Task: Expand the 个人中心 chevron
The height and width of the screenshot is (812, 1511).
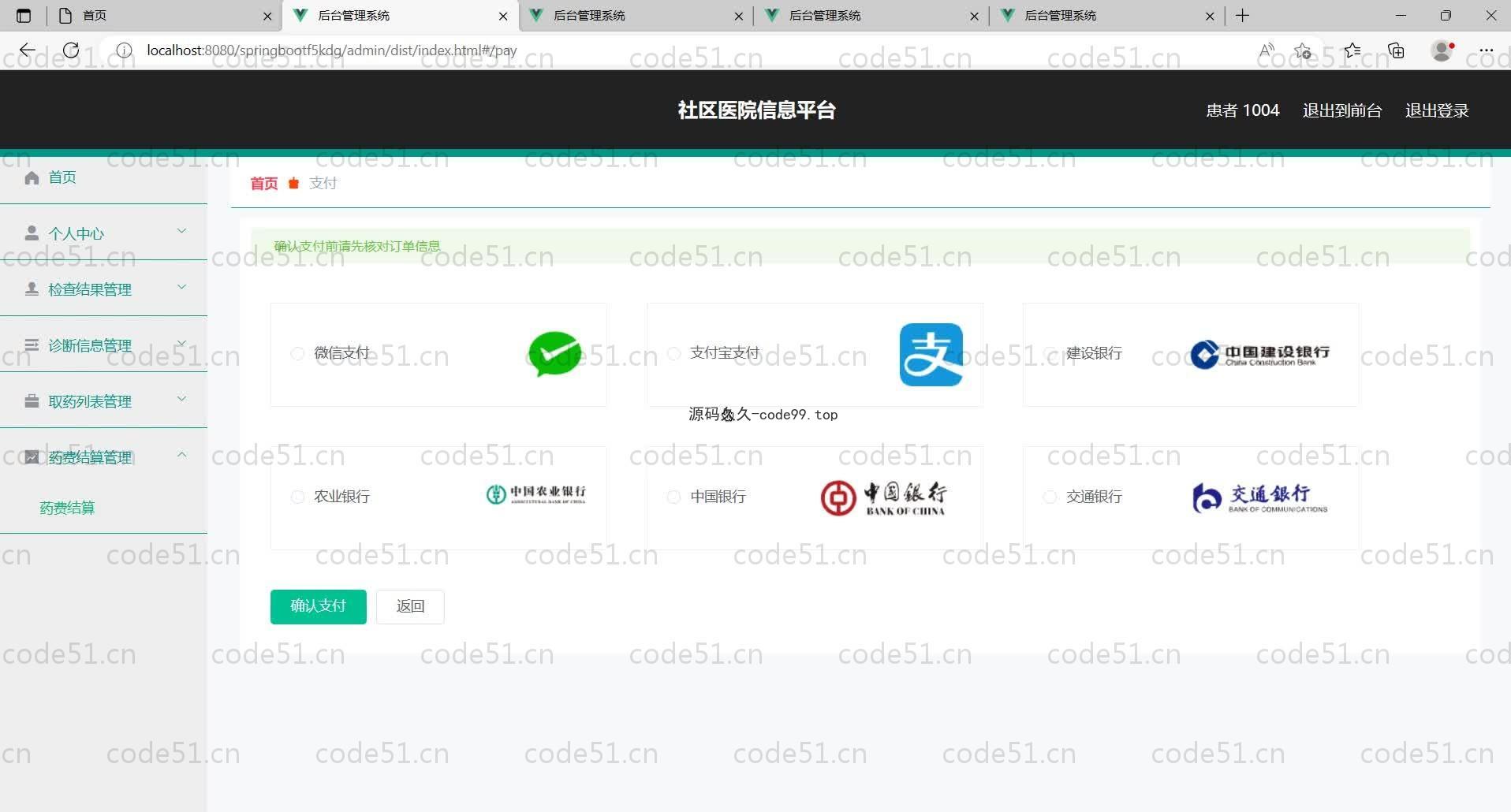Action: pos(181,231)
